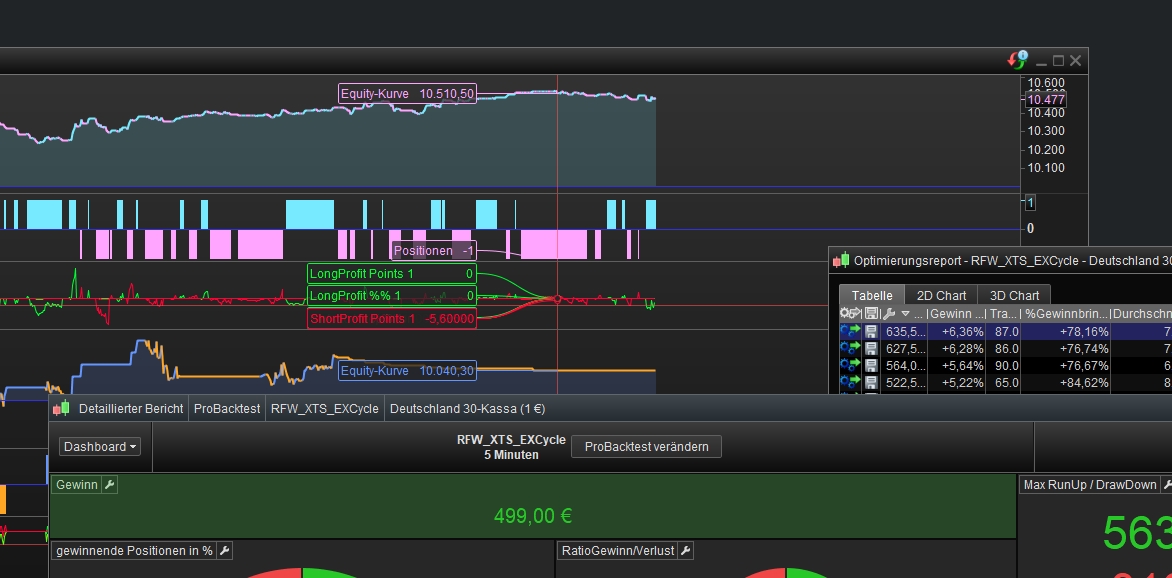Apply settings via gear icon in 635,5 row
The width and height of the screenshot is (1172, 578).
point(851,331)
